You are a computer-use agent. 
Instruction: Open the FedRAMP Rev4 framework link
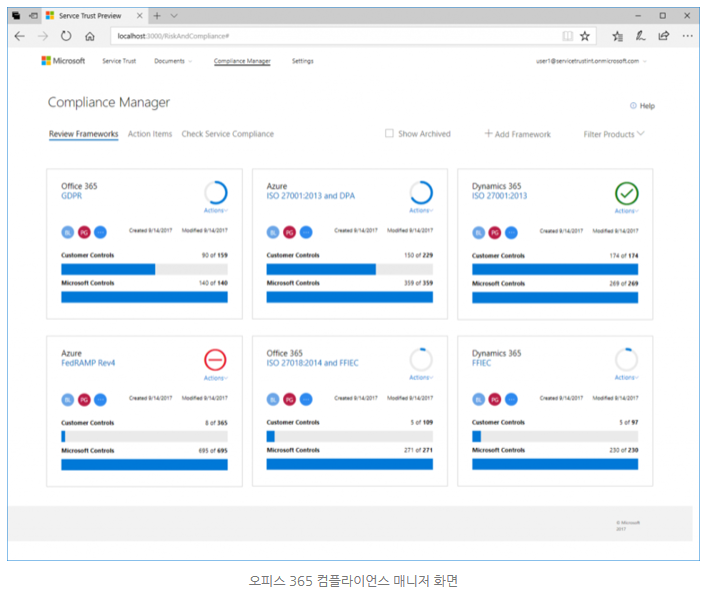pyautogui.click(x=88, y=363)
